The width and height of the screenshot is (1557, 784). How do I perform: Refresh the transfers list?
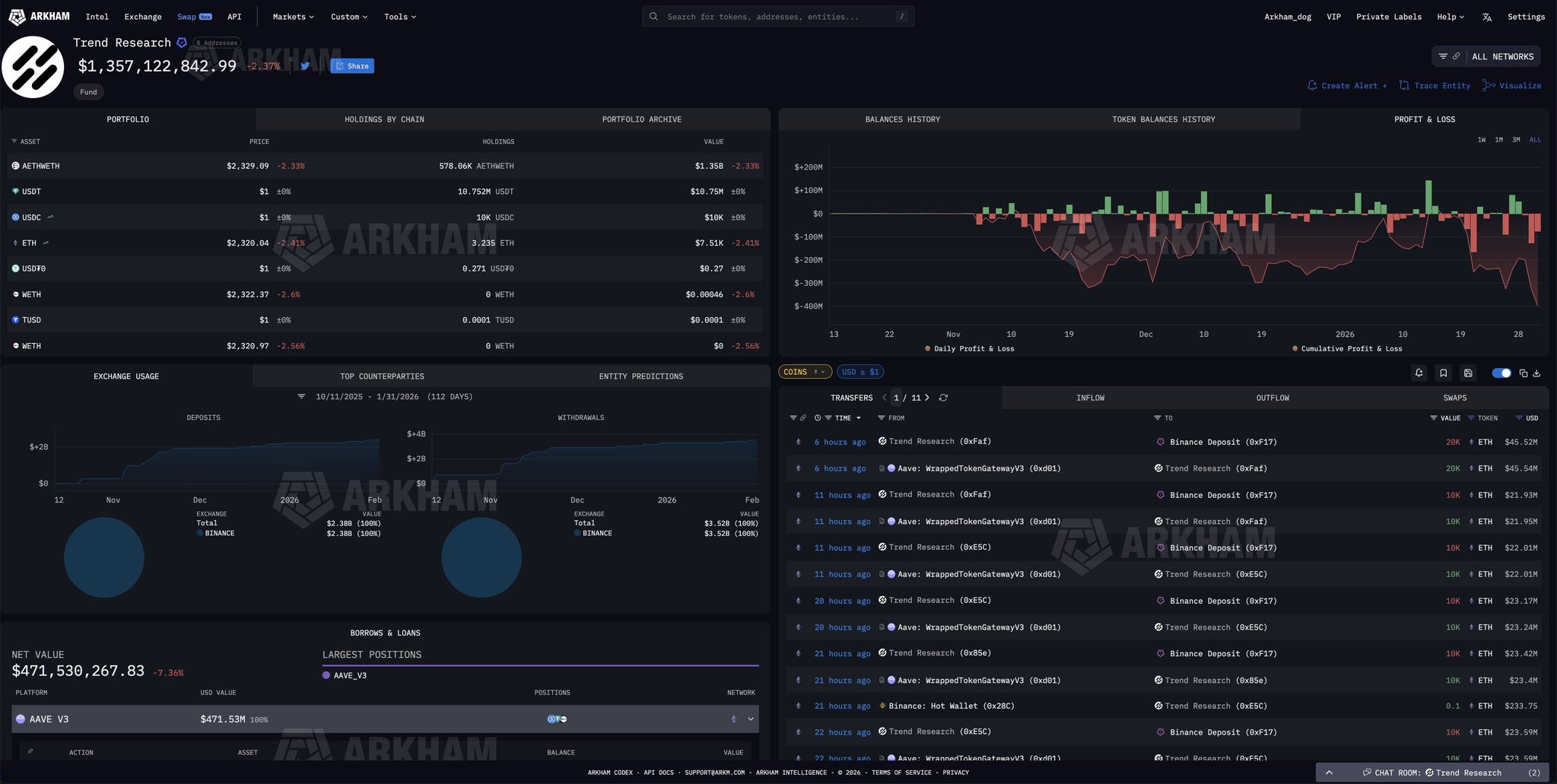pyautogui.click(x=943, y=398)
